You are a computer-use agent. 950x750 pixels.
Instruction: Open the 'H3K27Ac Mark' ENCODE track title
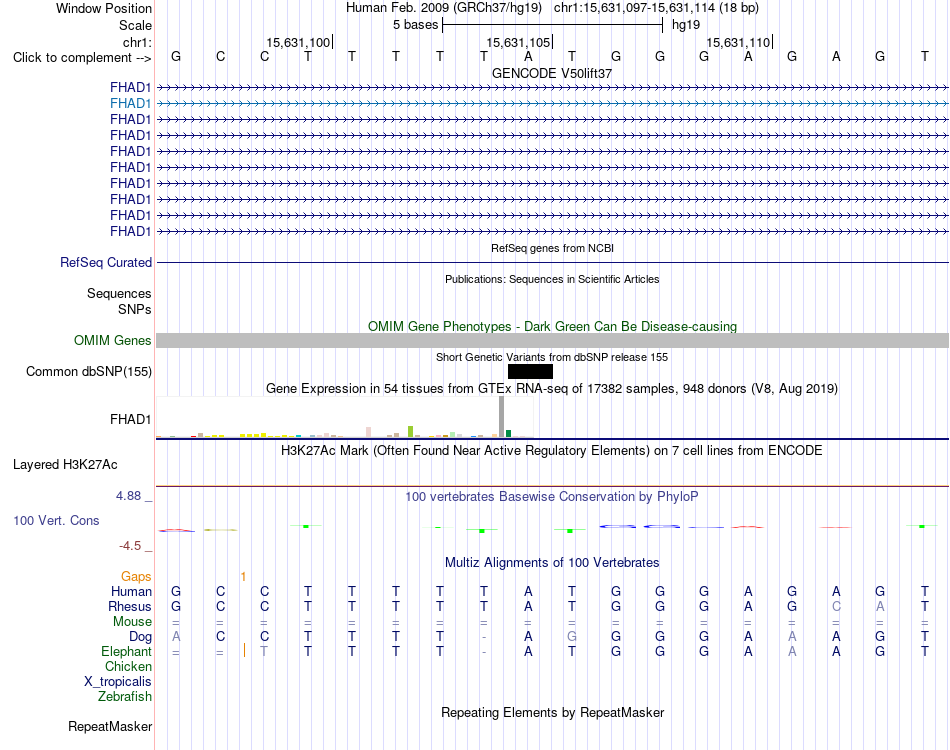[552, 451]
